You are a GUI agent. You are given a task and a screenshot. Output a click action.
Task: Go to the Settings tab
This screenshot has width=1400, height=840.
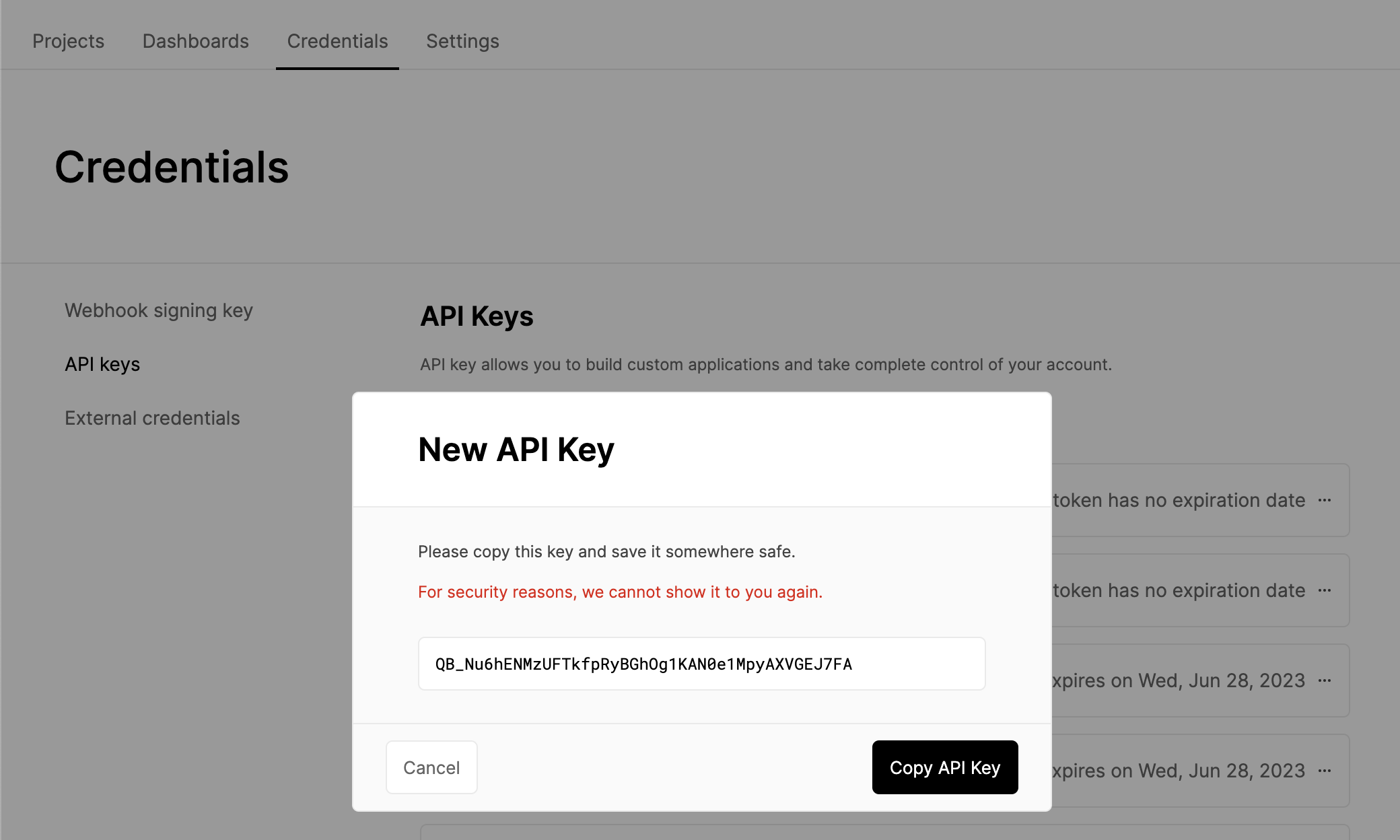[462, 41]
